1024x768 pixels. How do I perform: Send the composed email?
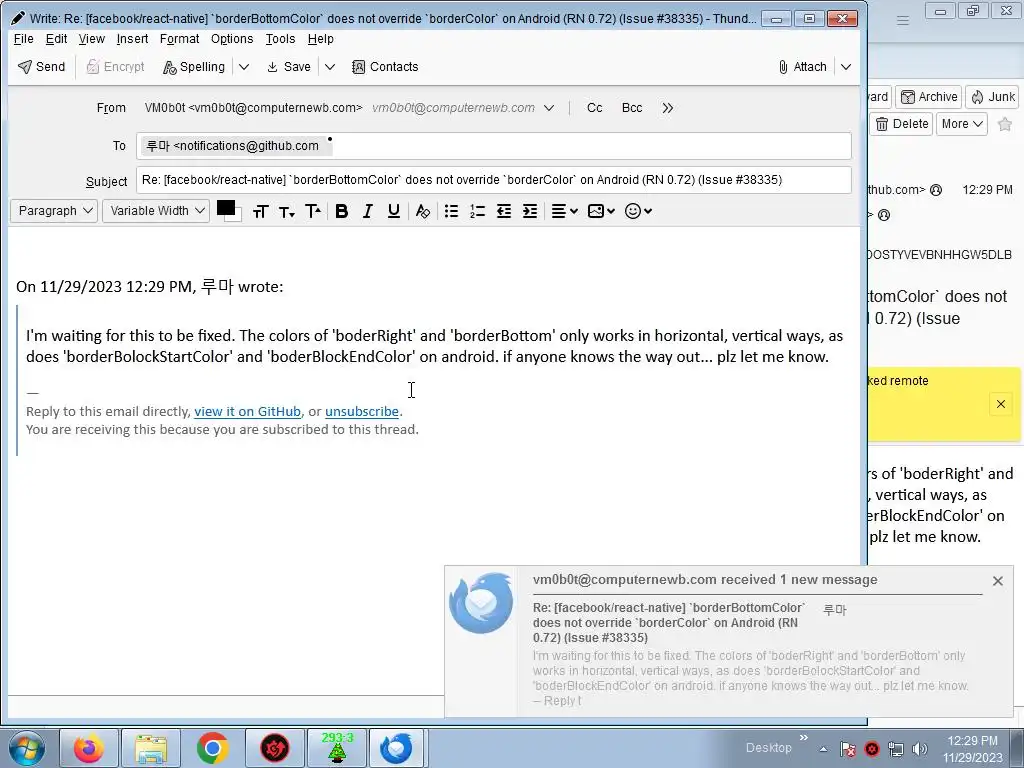click(41, 67)
